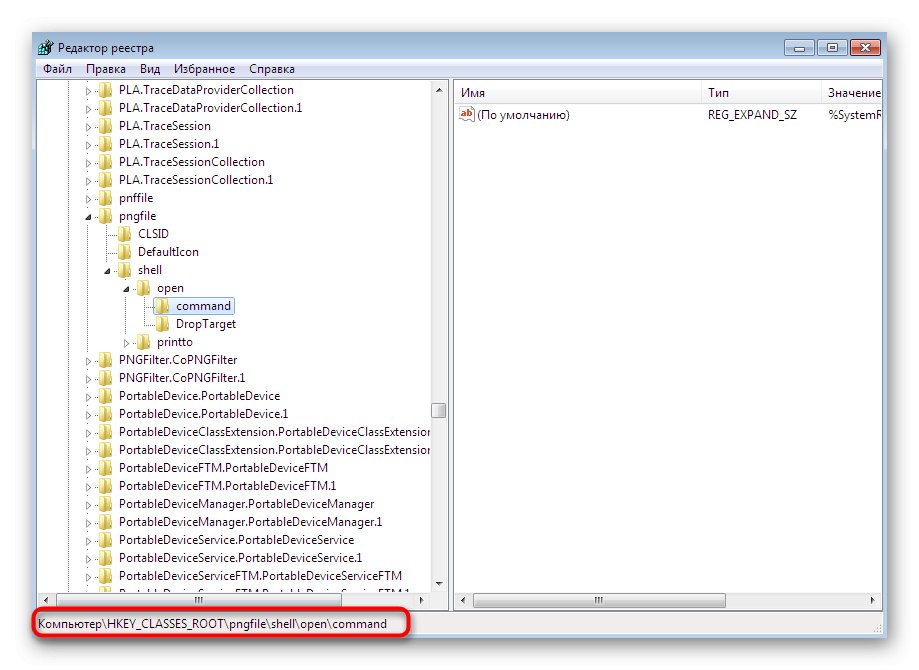919x670 pixels.
Task: Open the Правка menu
Action: point(105,69)
